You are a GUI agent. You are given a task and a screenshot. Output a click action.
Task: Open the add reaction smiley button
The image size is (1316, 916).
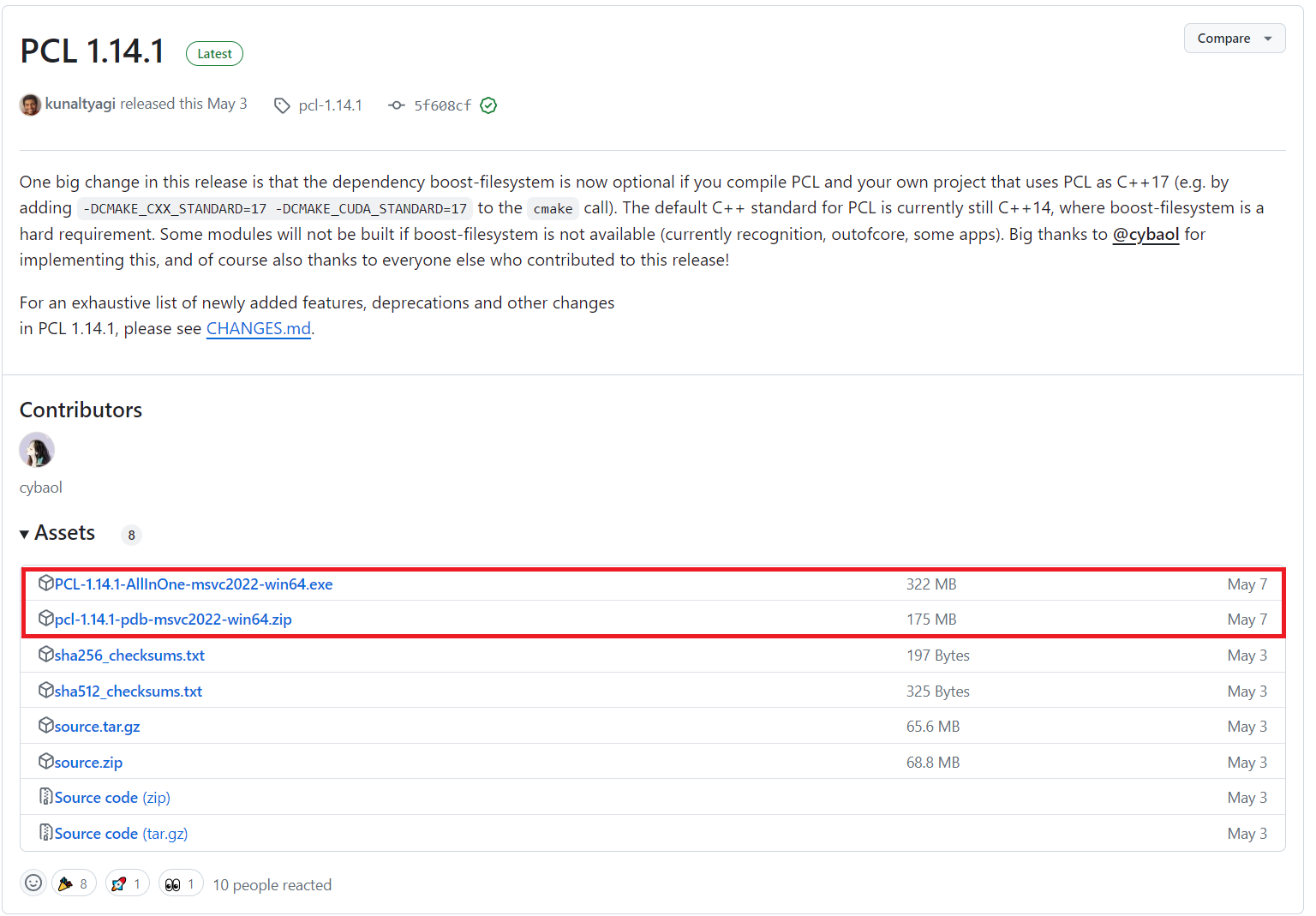click(33, 883)
